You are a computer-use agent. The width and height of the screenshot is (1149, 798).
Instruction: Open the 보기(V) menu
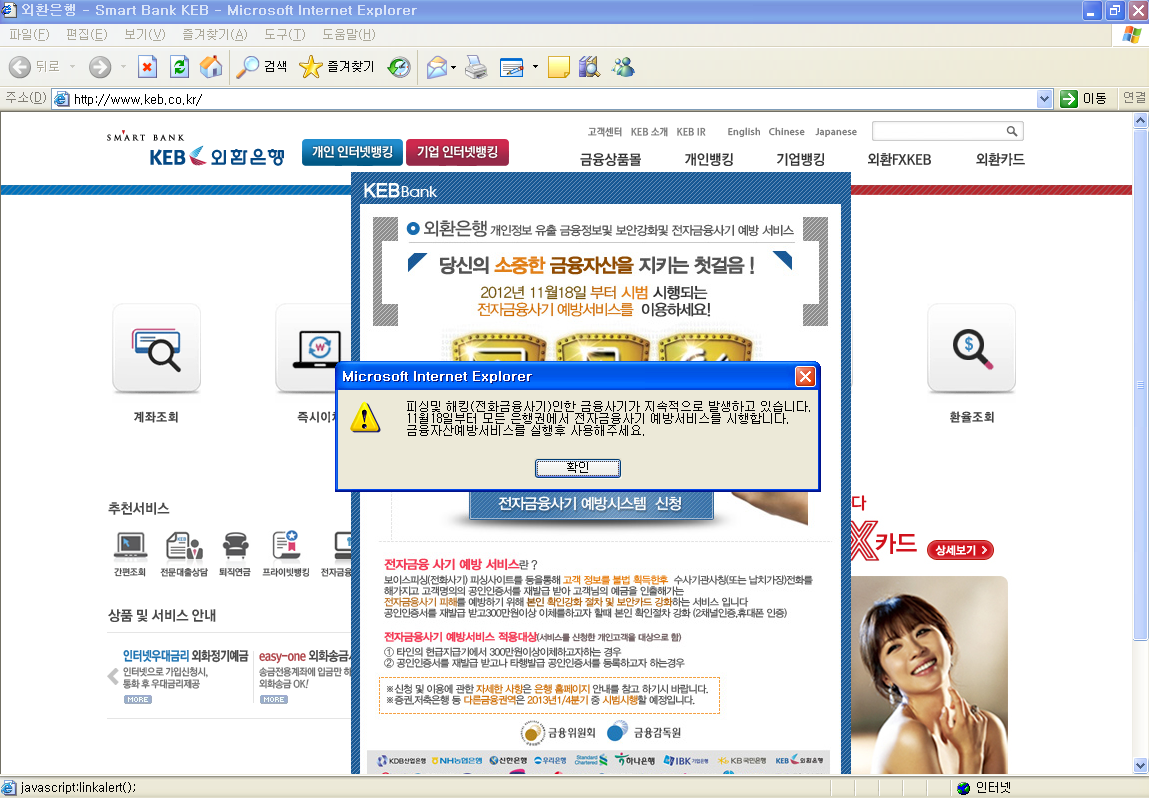click(x=144, y=34)
